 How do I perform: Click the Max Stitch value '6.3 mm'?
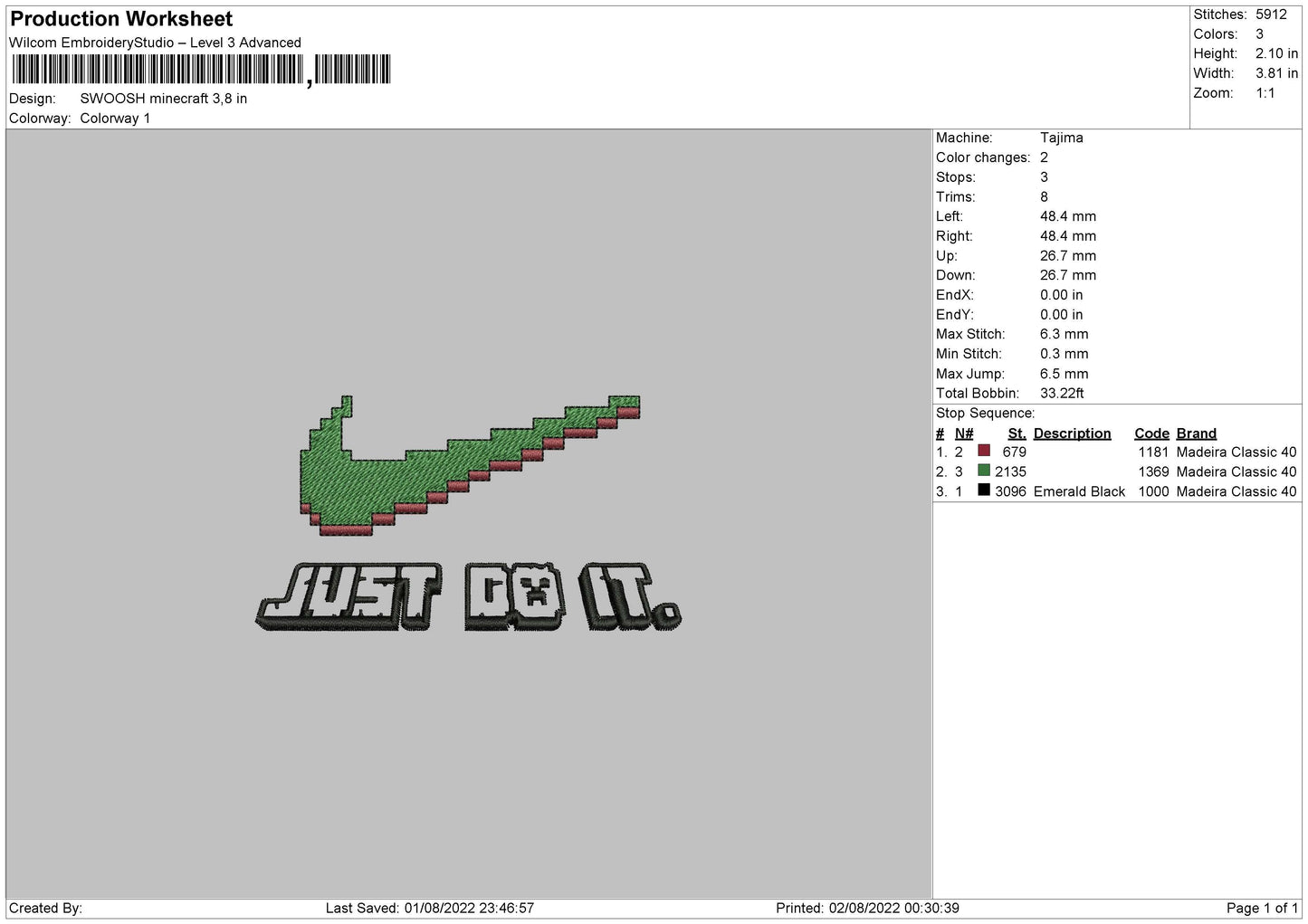coord(1065,334)
